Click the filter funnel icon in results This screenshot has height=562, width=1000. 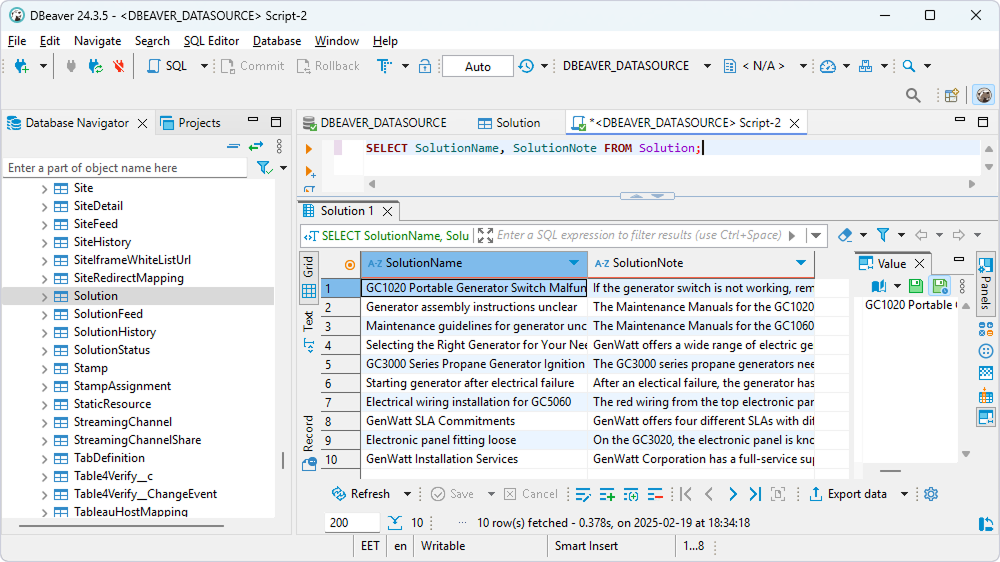883,235
